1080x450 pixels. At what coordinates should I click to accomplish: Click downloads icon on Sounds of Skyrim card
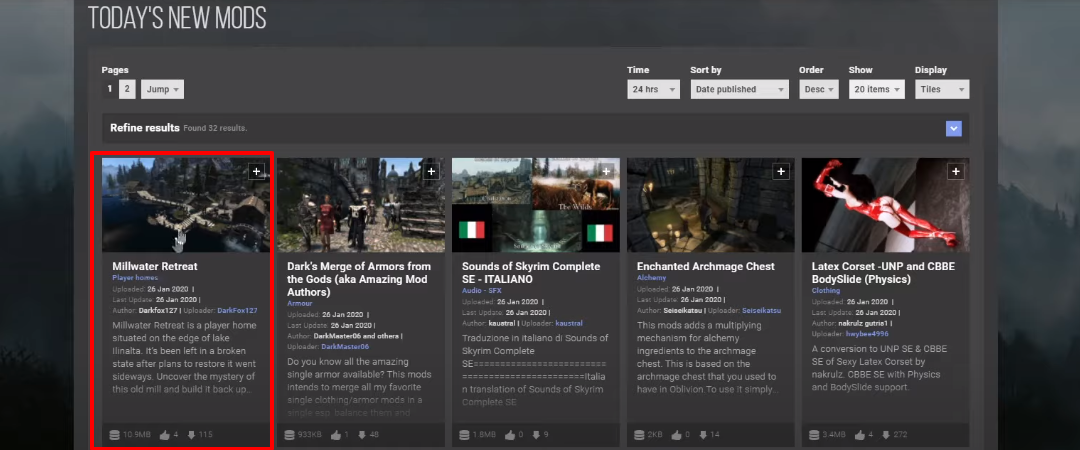click(x=539, y=435)
